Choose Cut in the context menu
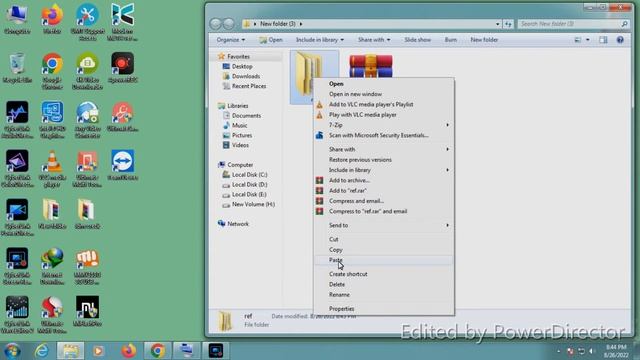Viewport: 640px width, 360px height. pos(384,239)
